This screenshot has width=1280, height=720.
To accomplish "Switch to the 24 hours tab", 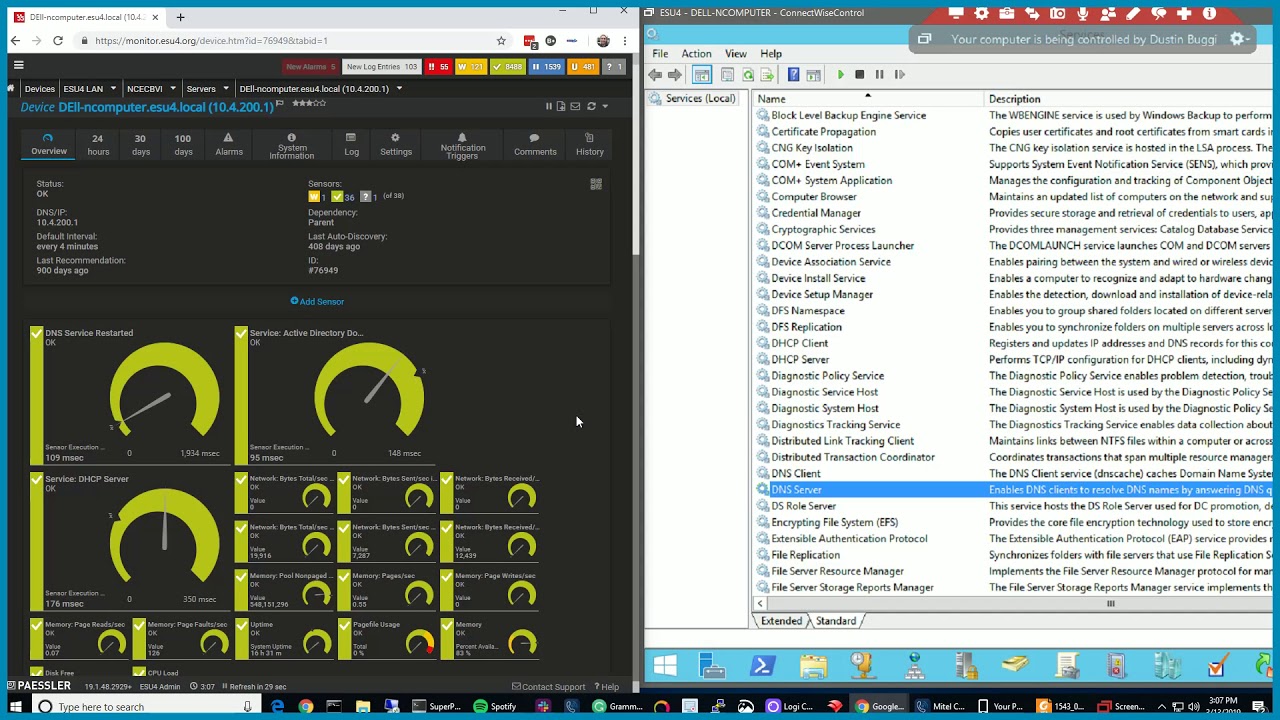I will tap(98, 145).
